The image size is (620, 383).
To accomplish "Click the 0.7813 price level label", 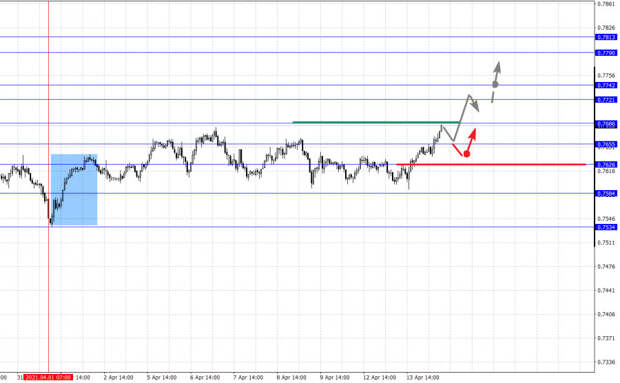I will coord(606,37).
